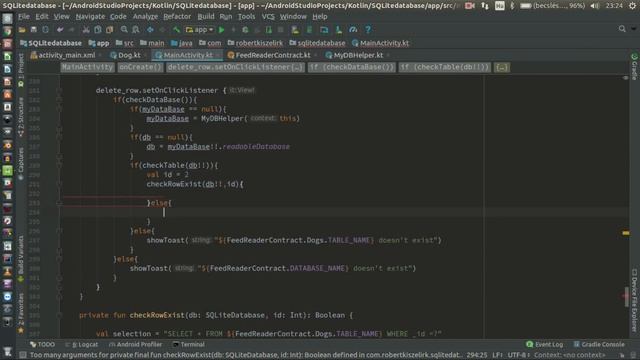The width and height of the screenshot is (640, 360).
Task: Run app with green play button
Action: 222,30
